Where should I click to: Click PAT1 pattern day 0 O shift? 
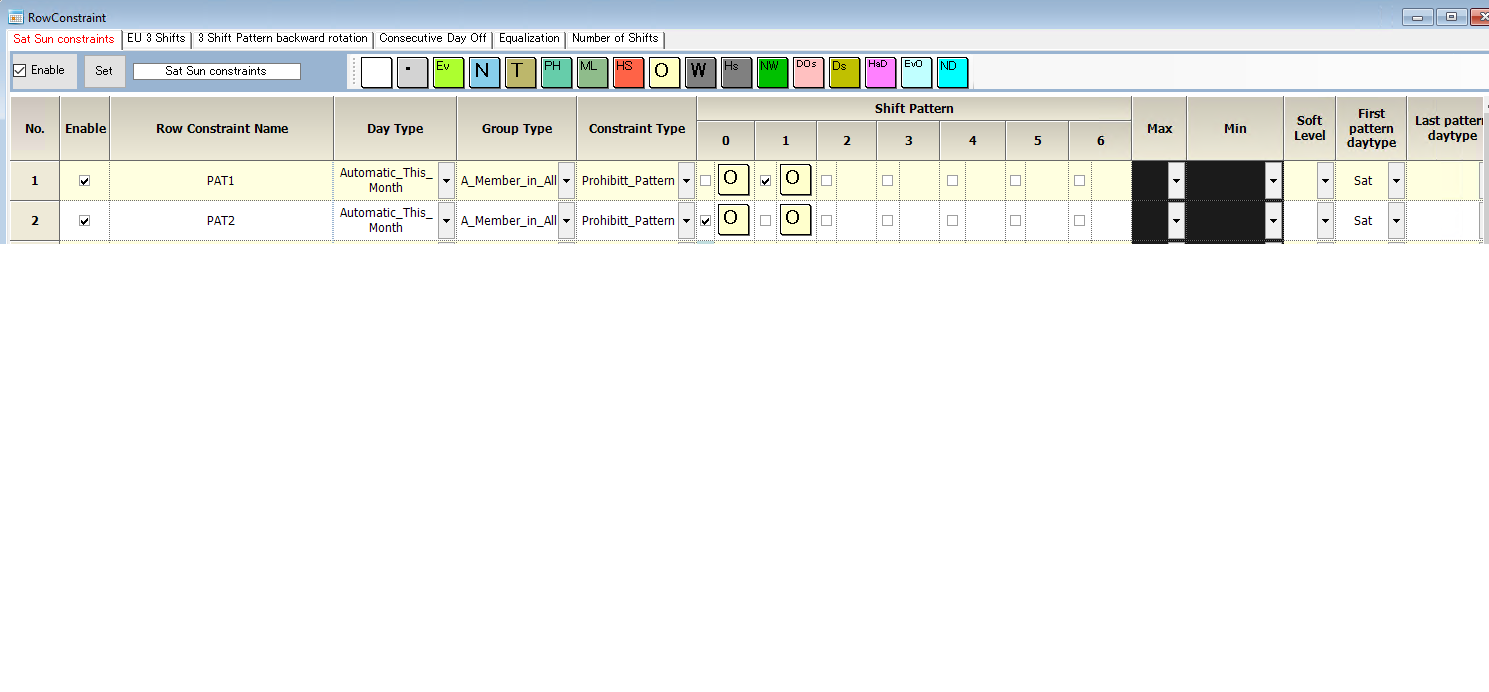(734, 180)
